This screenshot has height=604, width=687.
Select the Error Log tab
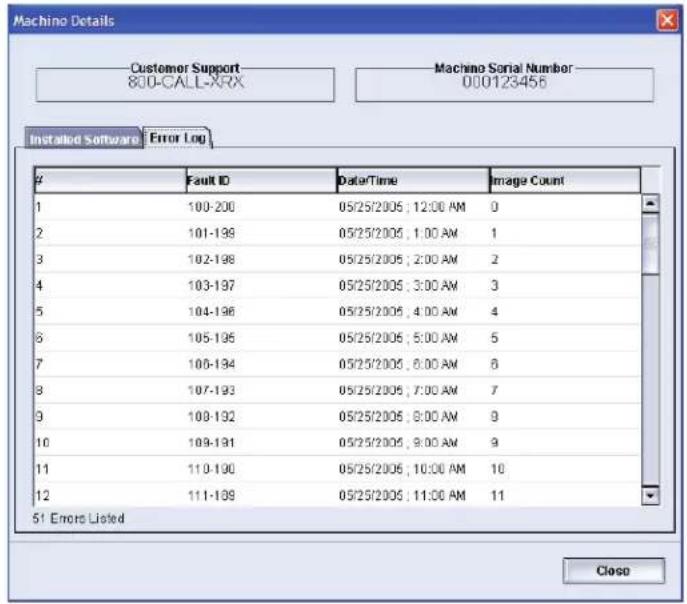coord(177,138)
